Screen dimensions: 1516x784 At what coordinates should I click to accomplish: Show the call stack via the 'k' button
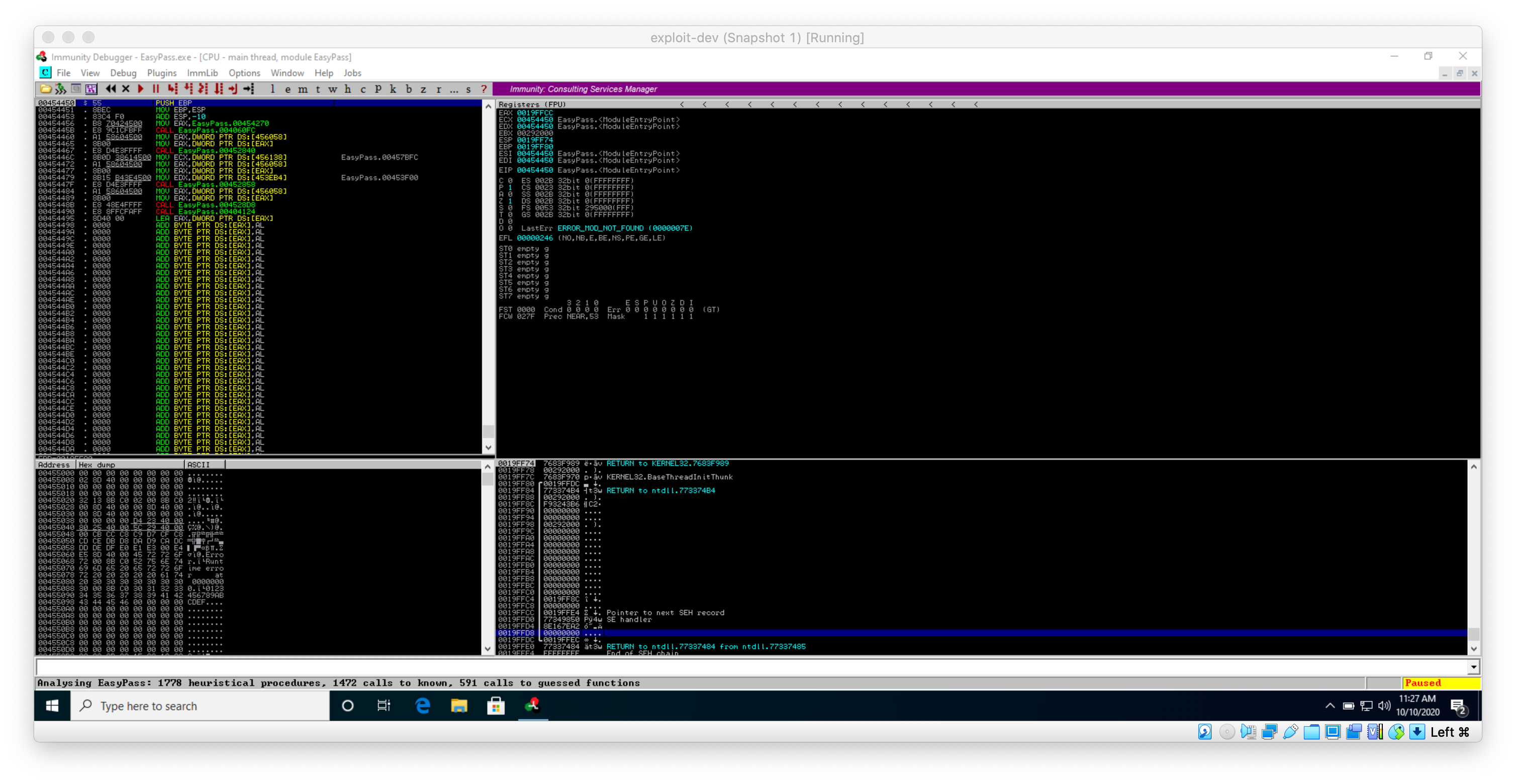[393, 89]
